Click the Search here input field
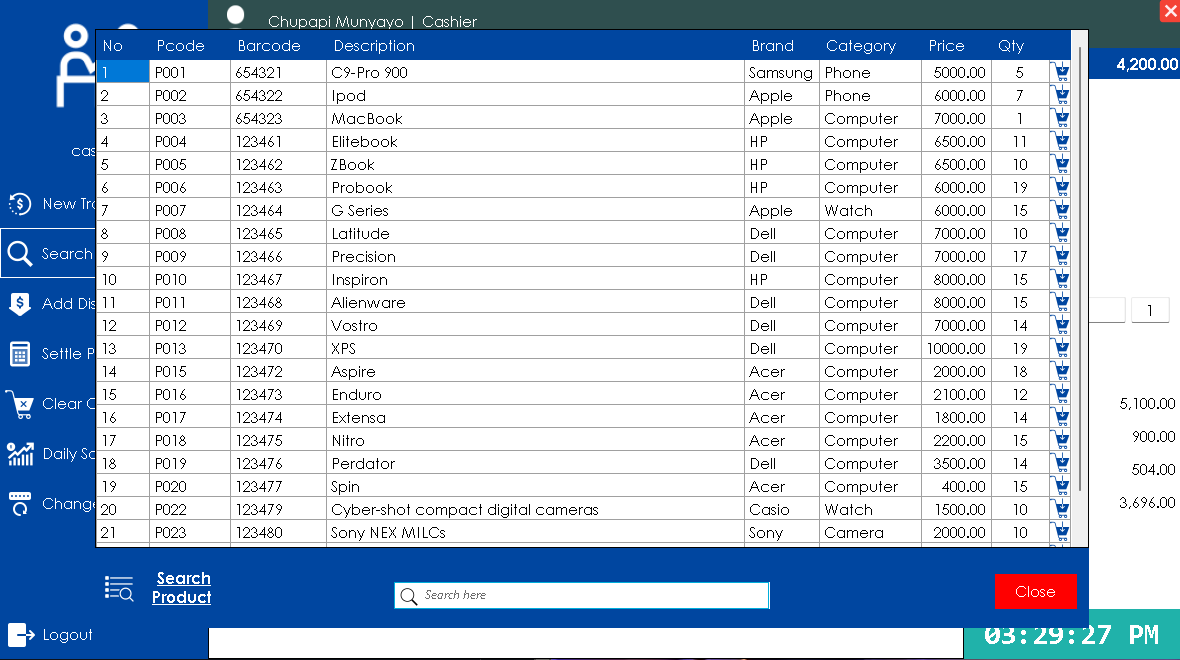The image size is (1180, 660). 582,595
